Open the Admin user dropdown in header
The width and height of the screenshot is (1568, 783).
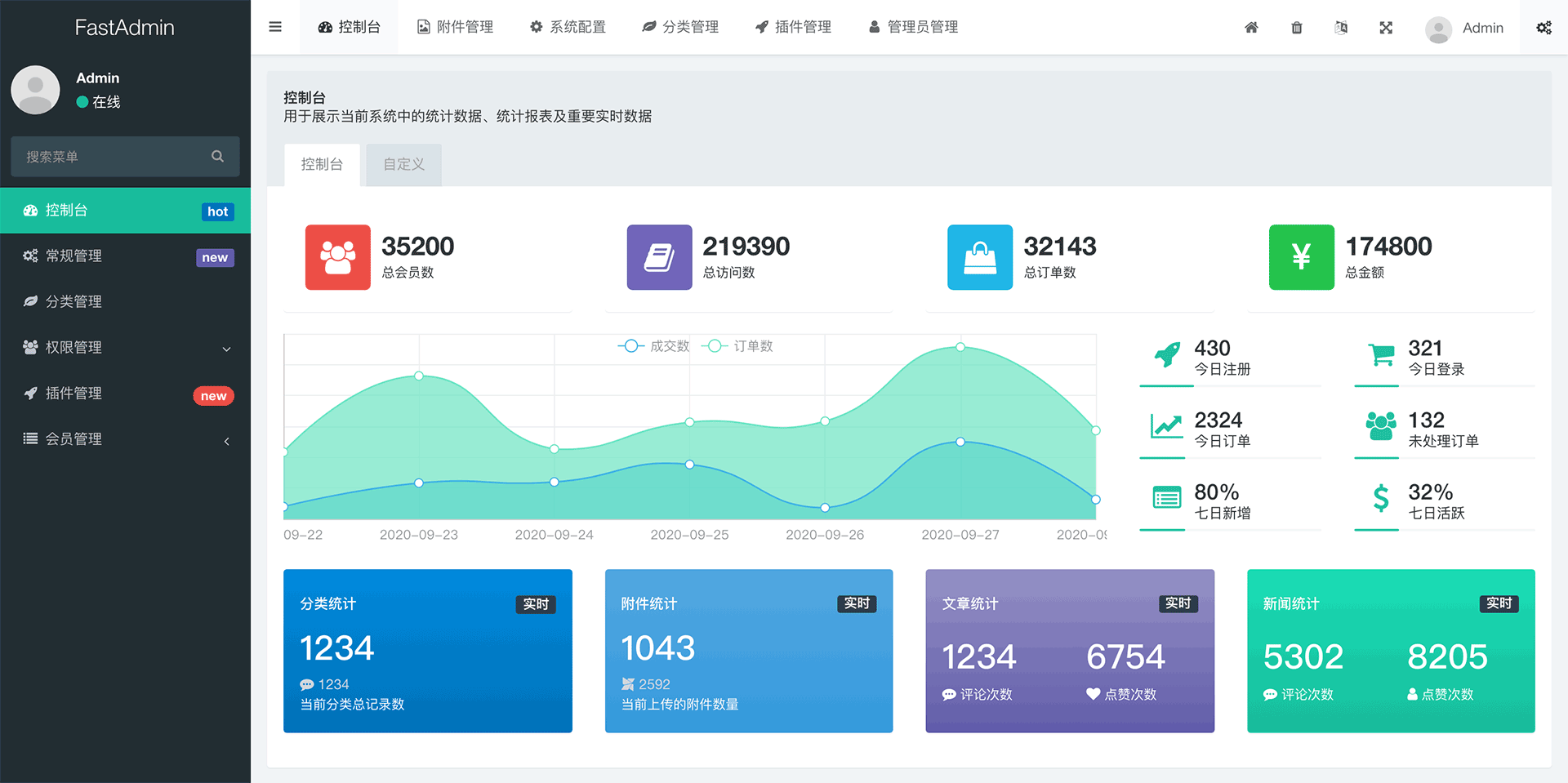pyautogui.click(x=1465, y=28)
